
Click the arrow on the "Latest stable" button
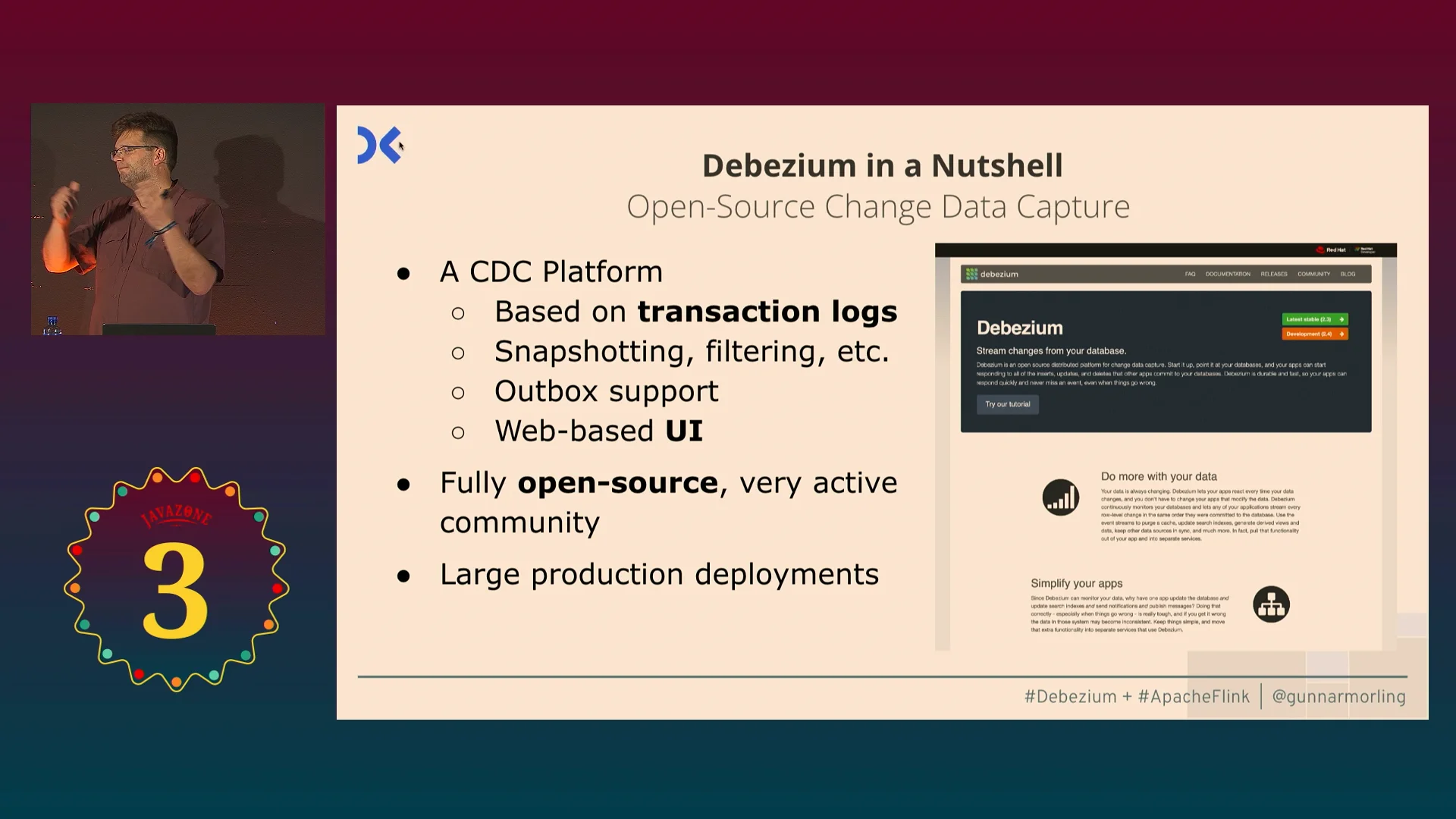coord(1341,319)
